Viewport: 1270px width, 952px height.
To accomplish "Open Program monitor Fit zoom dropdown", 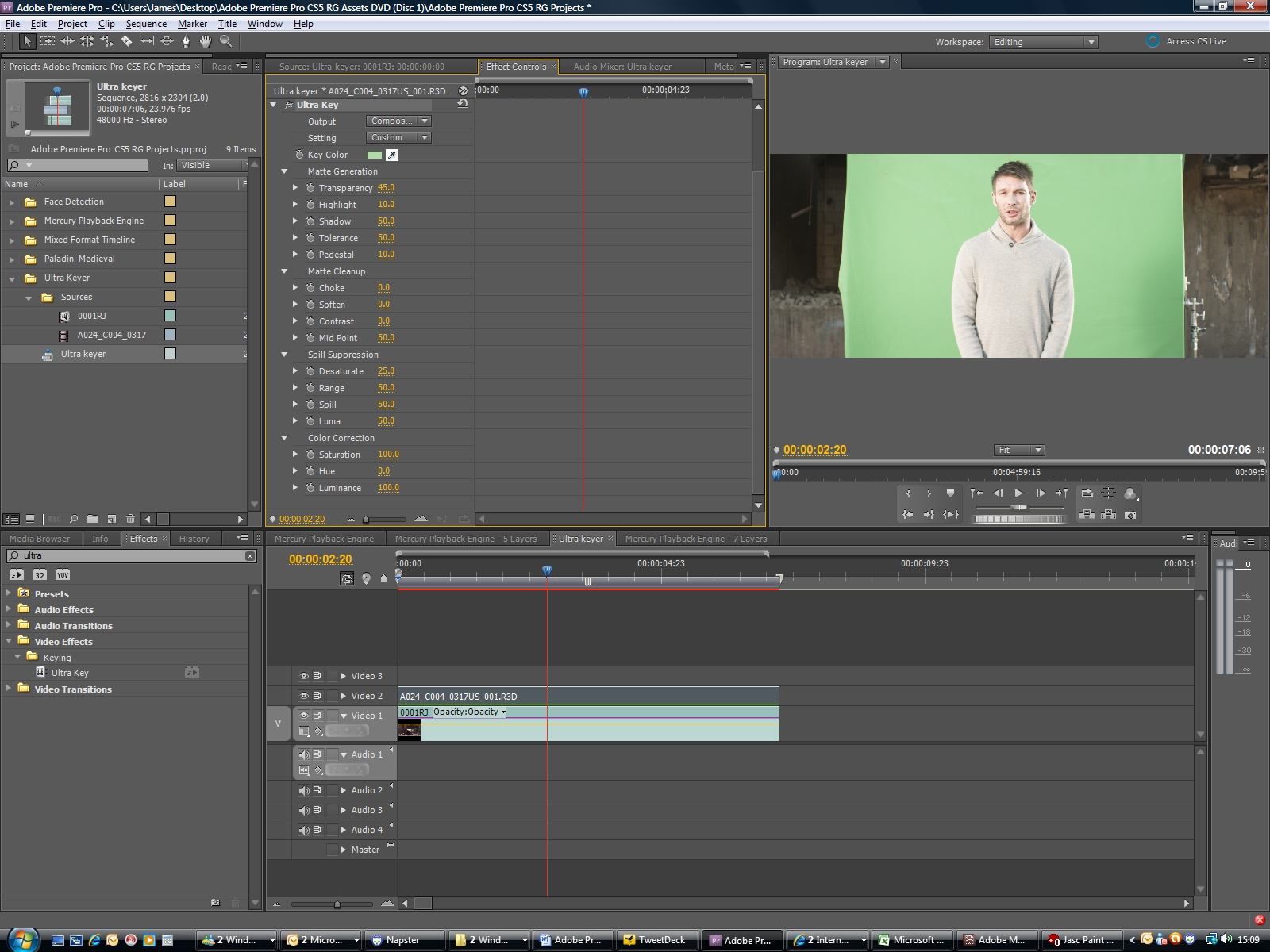I will tap(1019, 450).
